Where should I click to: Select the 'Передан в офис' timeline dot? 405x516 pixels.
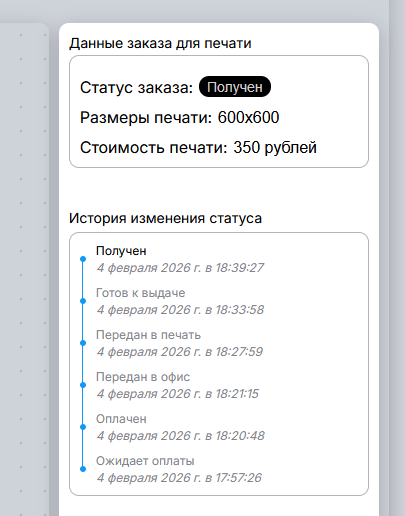[x=83, y=385]
